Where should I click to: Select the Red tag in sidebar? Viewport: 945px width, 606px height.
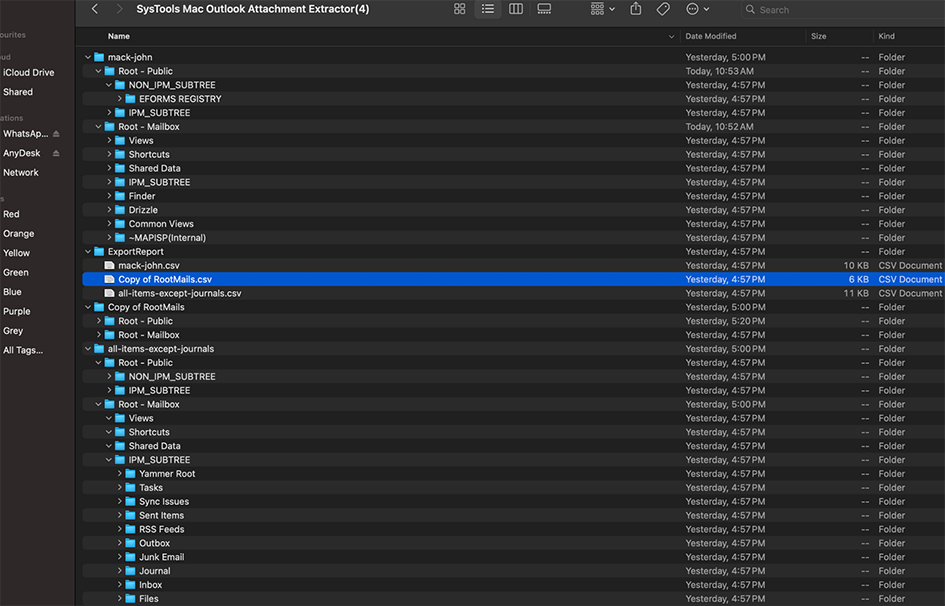pos(11,214)
